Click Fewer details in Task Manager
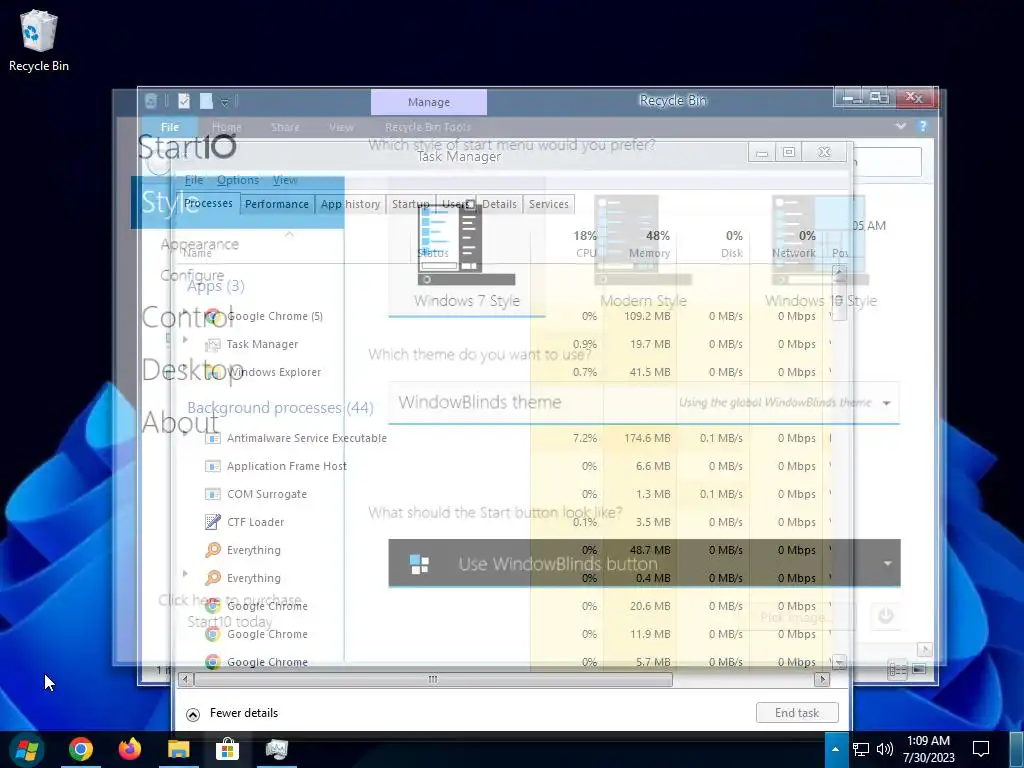This screenshot has width=1024, height=768. [232, 713]
